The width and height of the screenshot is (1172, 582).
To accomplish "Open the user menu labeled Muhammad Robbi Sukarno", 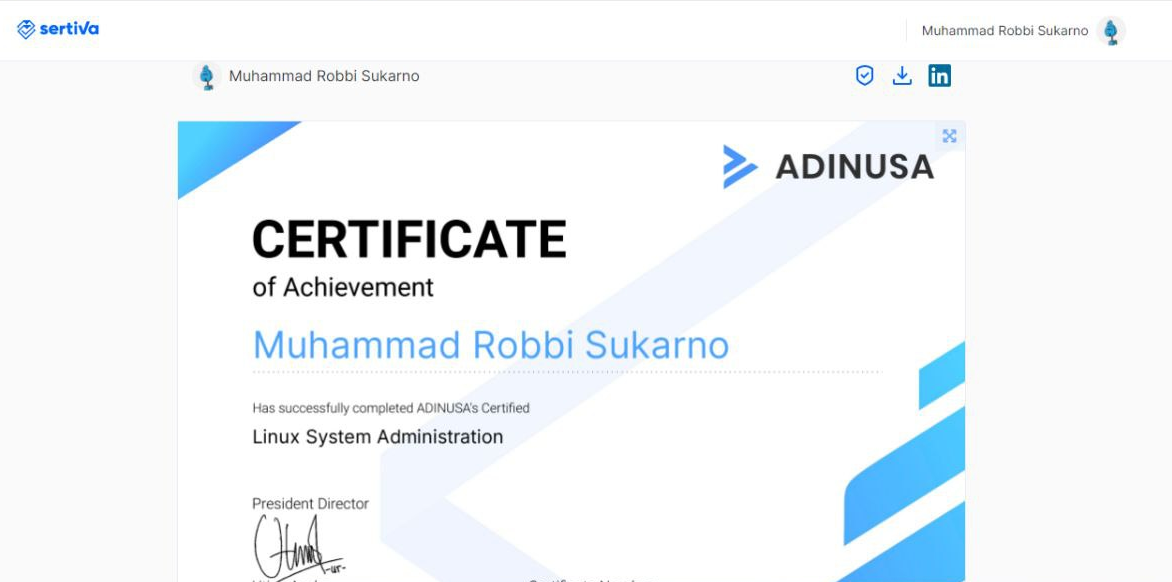I will pyautogui.click(x=1004, y=31).
